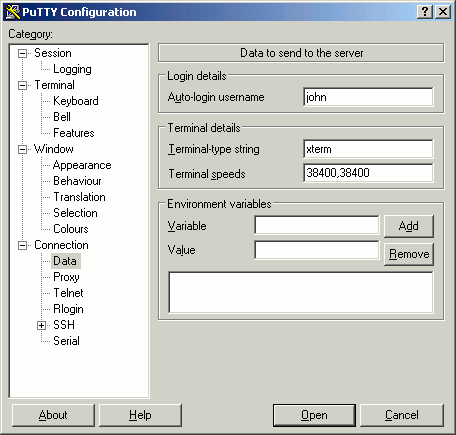Image resolution: width=456 pixels, height=435 pixels.
Task: Select the Data category item
Action: [65, 261]
